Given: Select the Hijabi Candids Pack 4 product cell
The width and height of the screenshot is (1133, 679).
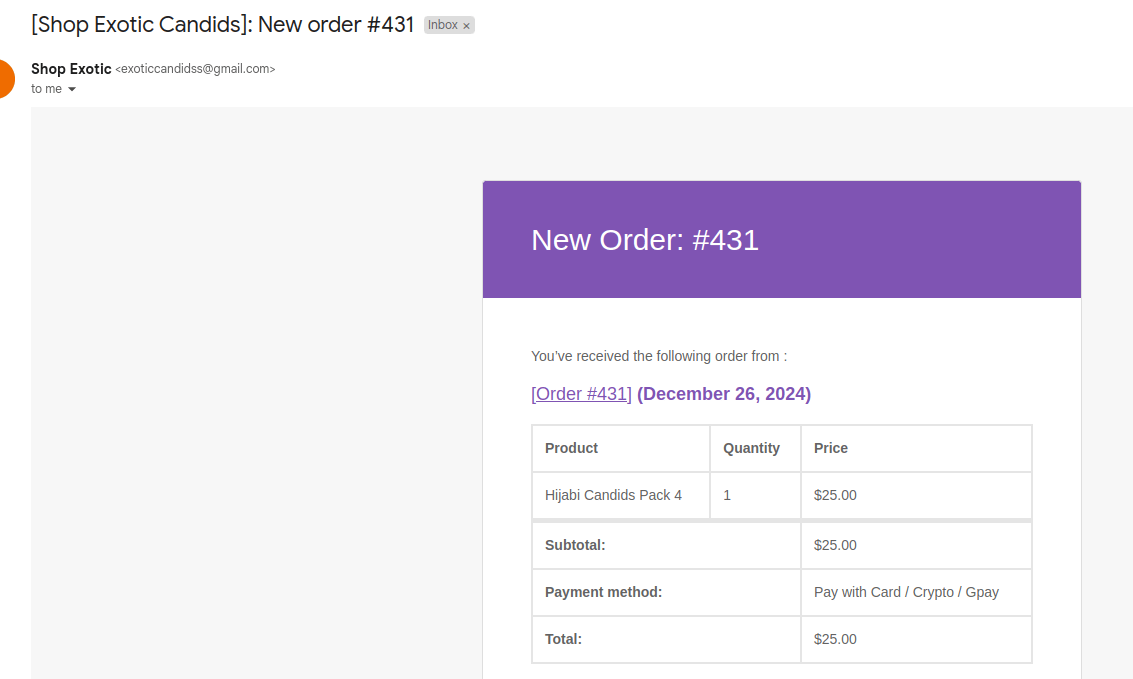Looking at the screenshot, I should click(613, 495).
